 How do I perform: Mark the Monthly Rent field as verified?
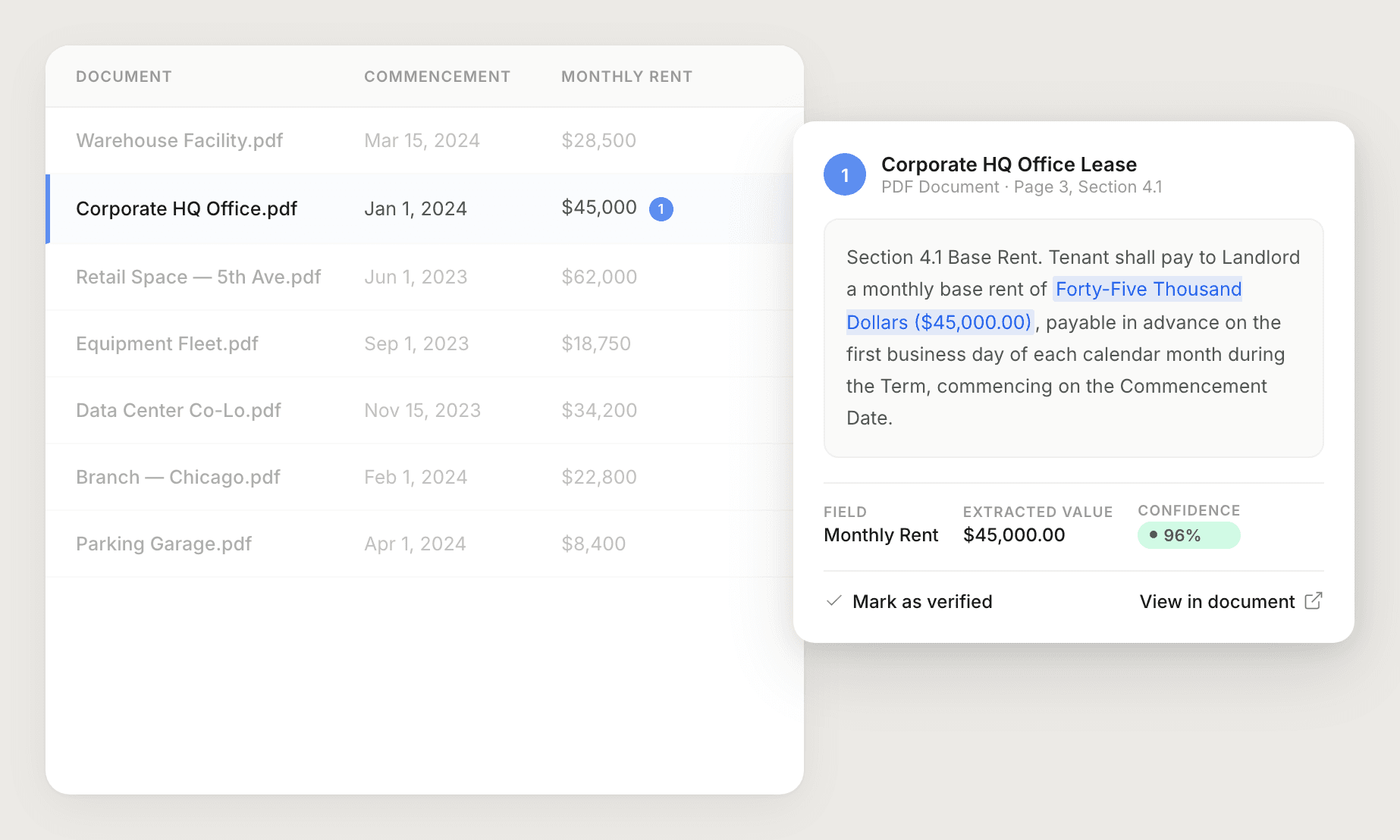[922, 600]
